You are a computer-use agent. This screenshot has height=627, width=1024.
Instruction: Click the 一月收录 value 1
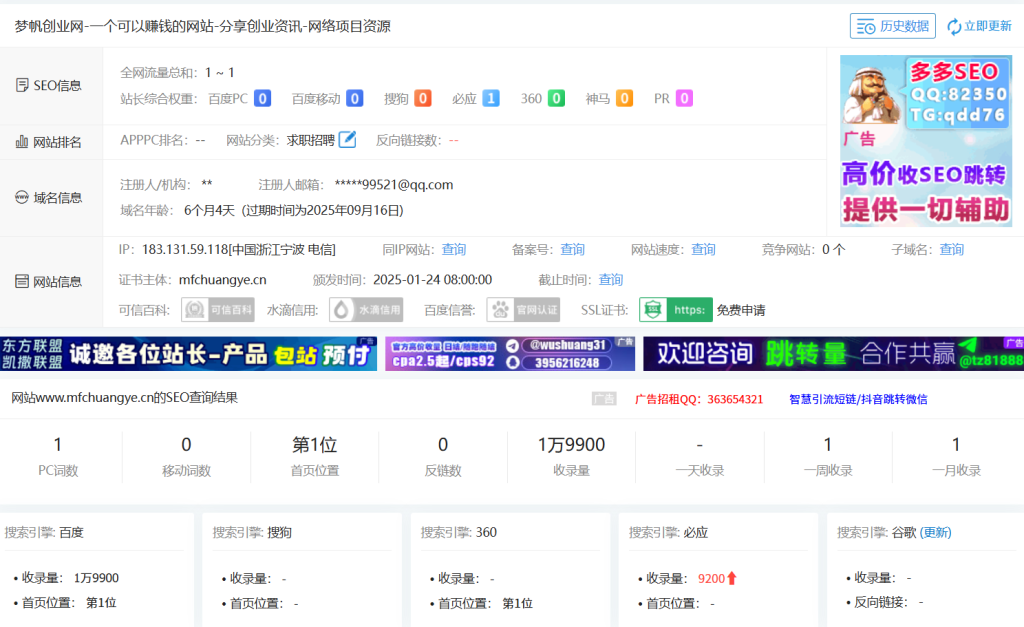point(956,445)
